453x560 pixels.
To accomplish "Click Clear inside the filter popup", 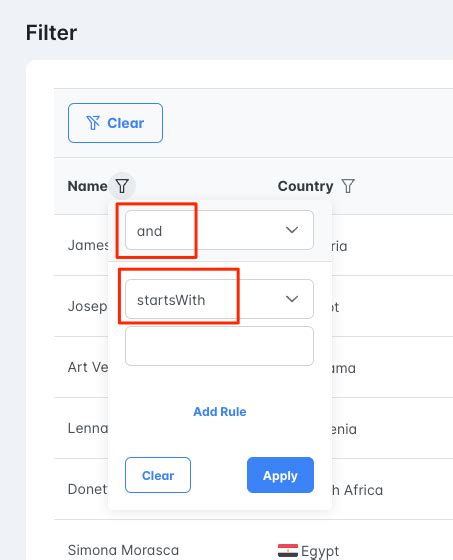I will coord(158,475).
